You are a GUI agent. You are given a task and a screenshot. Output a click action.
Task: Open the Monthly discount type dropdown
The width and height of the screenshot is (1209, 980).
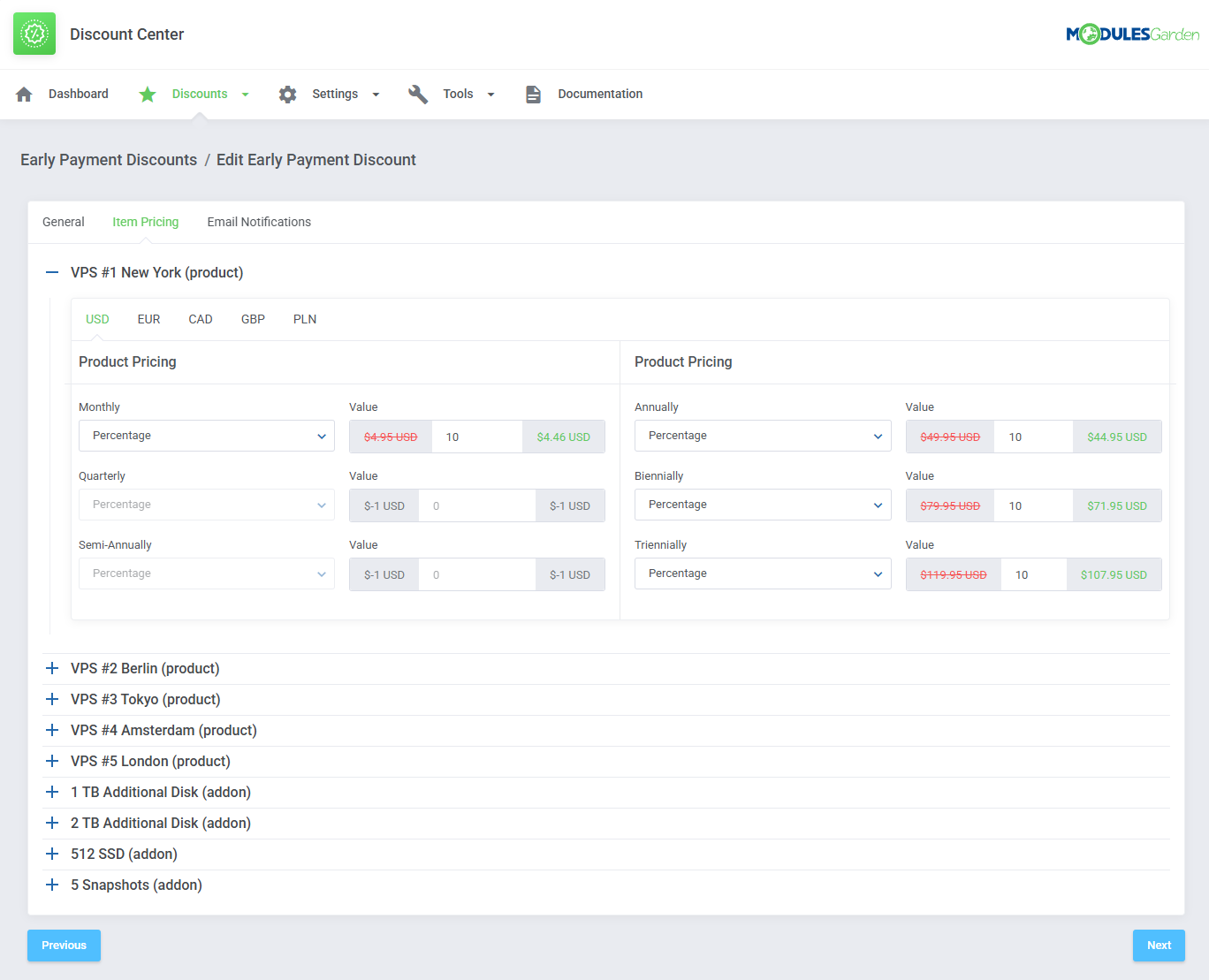[207, 436]
